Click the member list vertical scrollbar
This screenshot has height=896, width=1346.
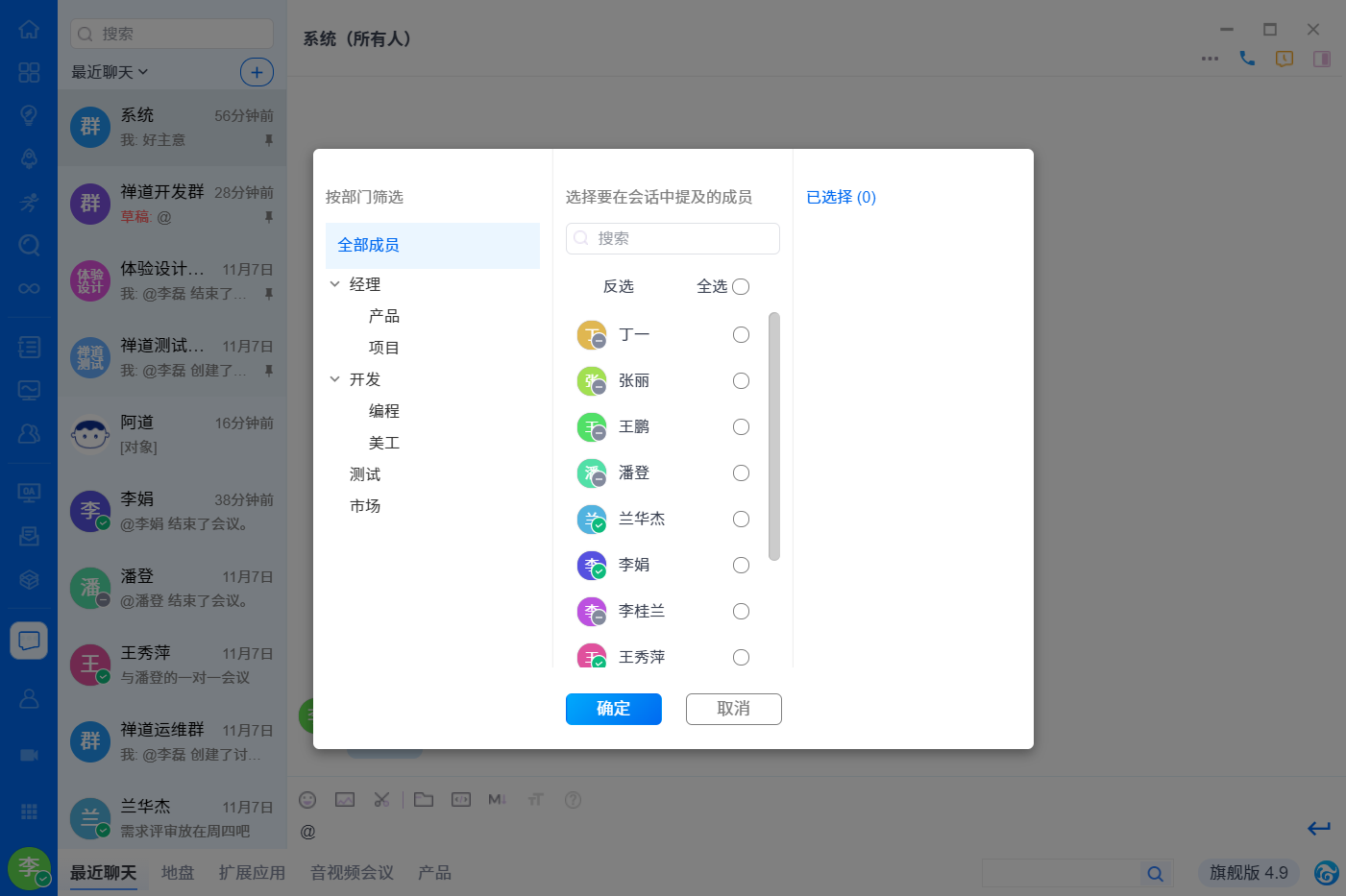tap(774, 436)
